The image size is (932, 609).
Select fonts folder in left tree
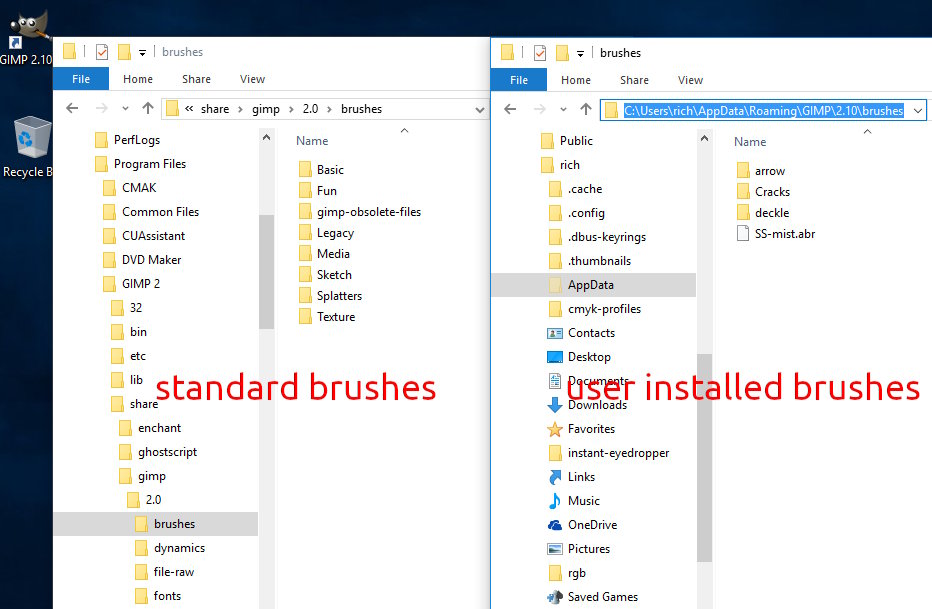tap(158, 596)
